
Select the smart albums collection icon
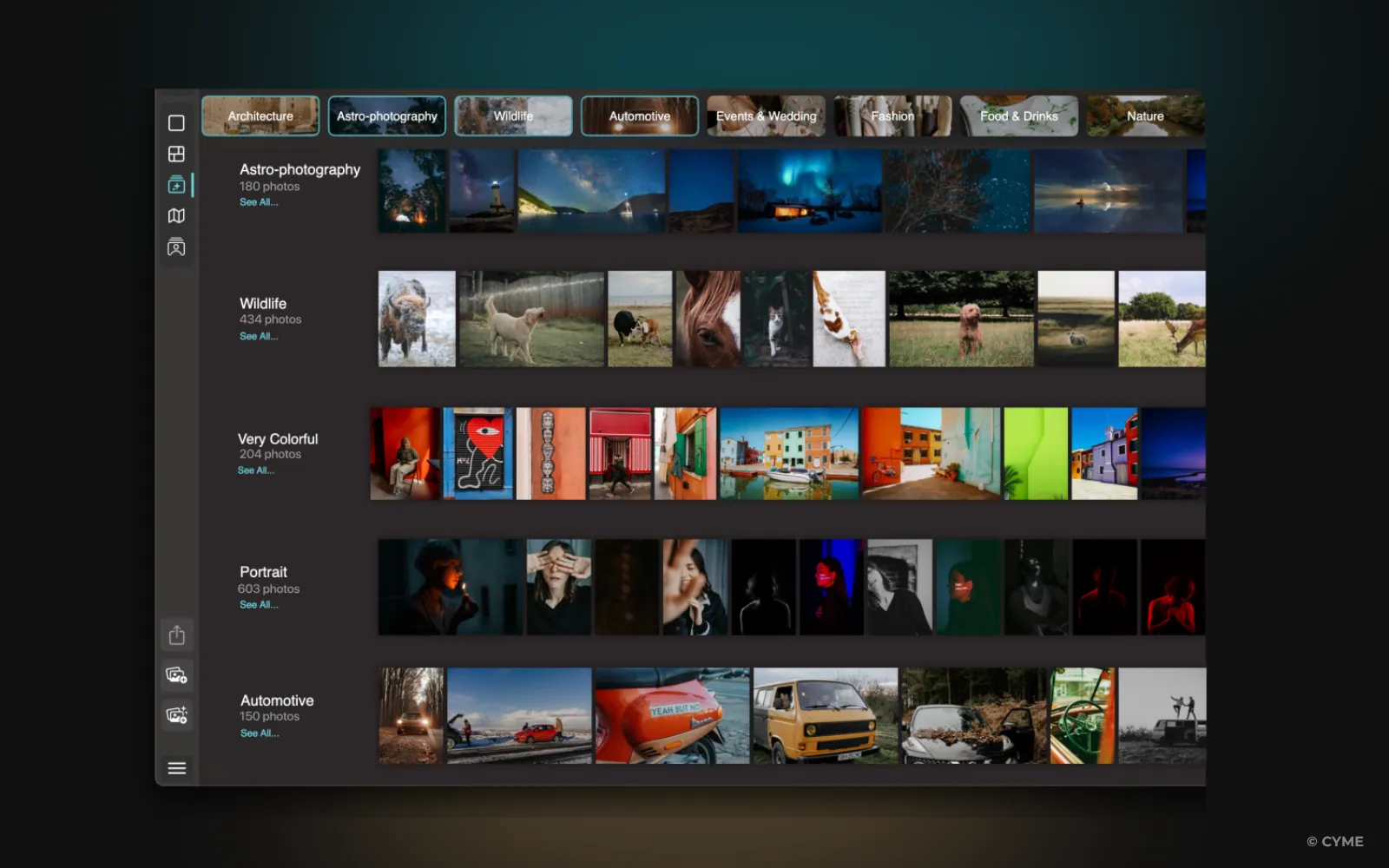coord(176,185)
